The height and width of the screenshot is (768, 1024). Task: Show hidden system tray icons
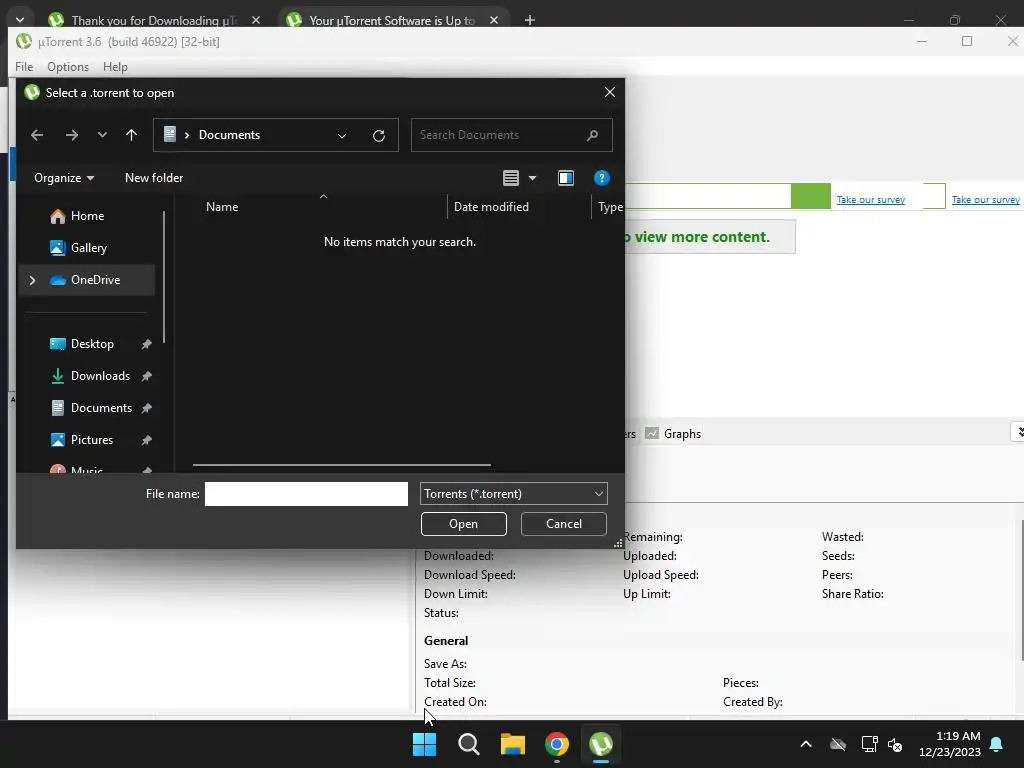click(806, 744)
